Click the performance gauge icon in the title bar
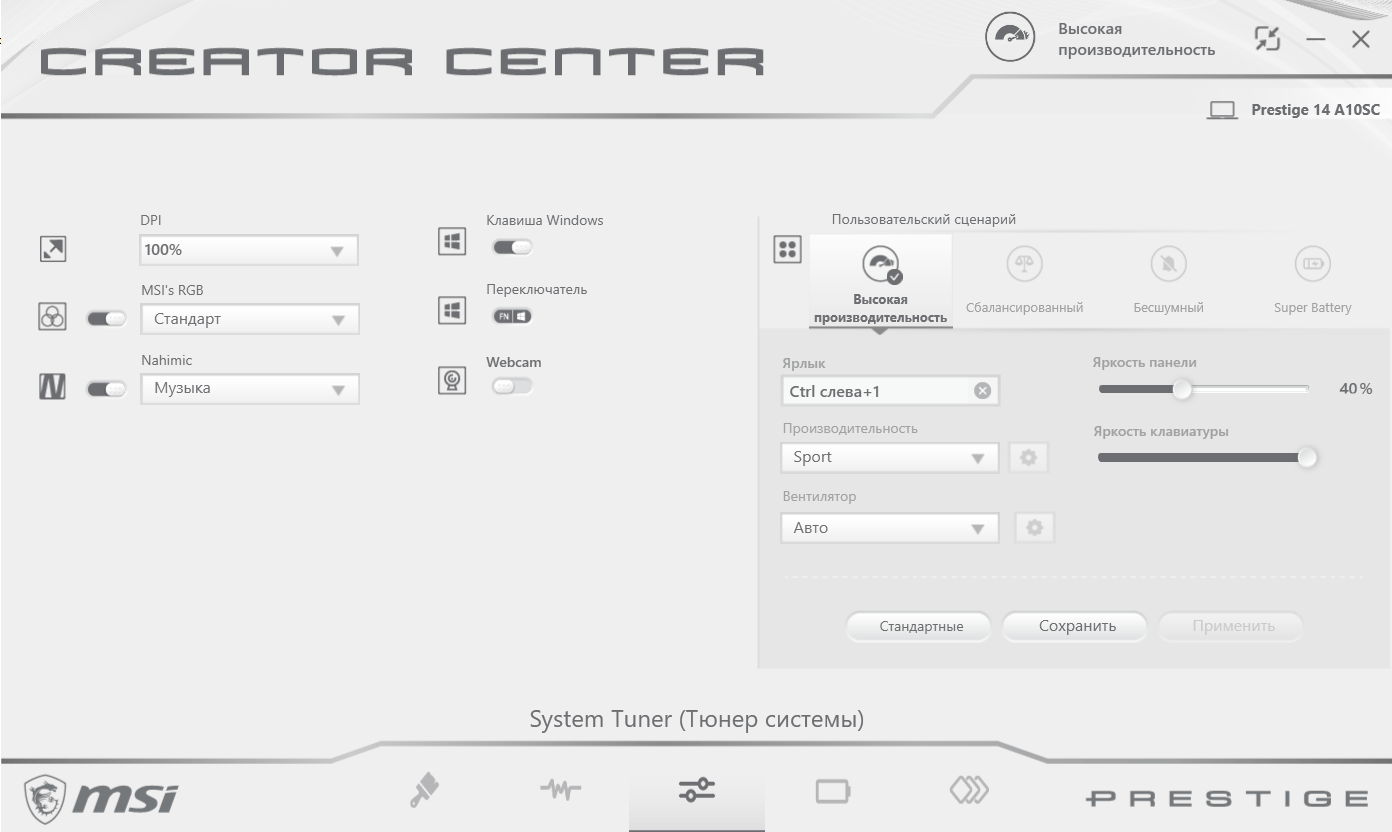 [x=1010, y=39]
